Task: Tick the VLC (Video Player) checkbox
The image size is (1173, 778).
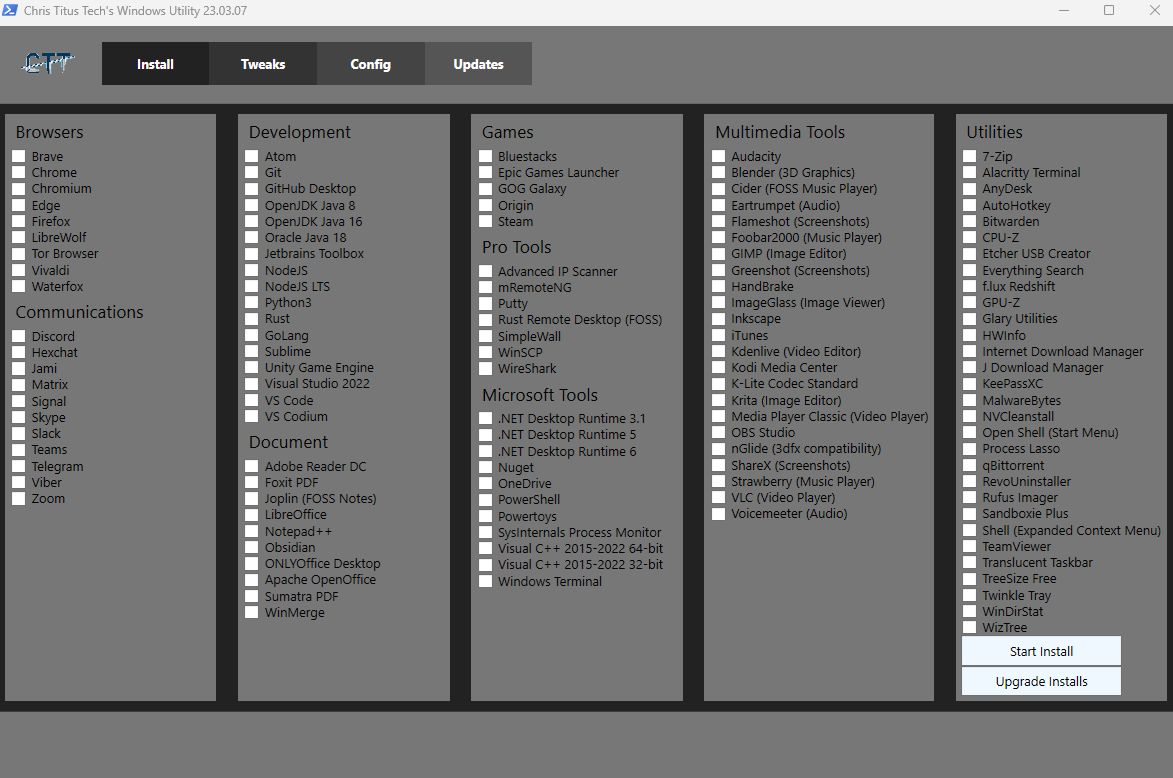Action: click(719, 498)
